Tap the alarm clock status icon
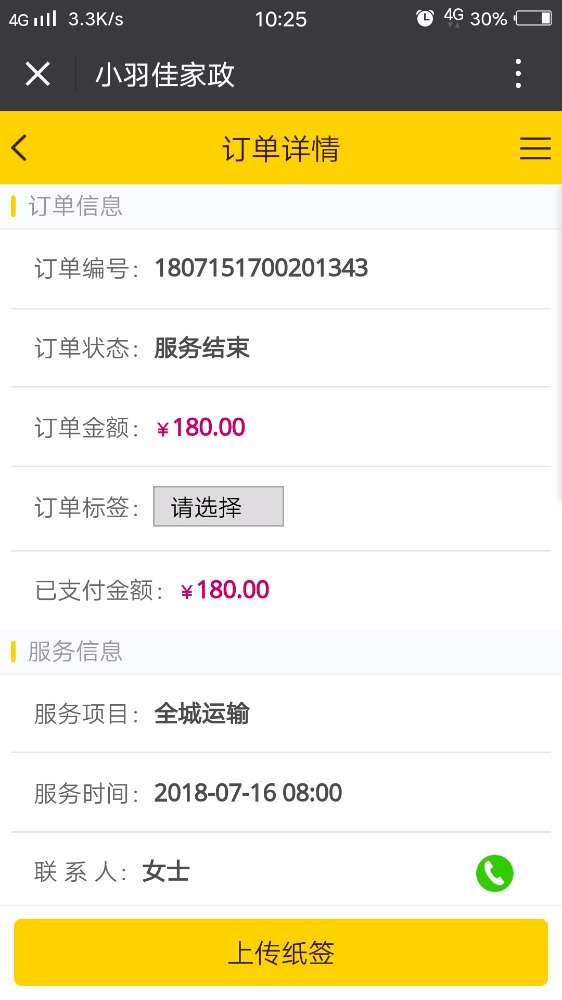The width and height of the screenshot is (562, 1000). (425, 18)
